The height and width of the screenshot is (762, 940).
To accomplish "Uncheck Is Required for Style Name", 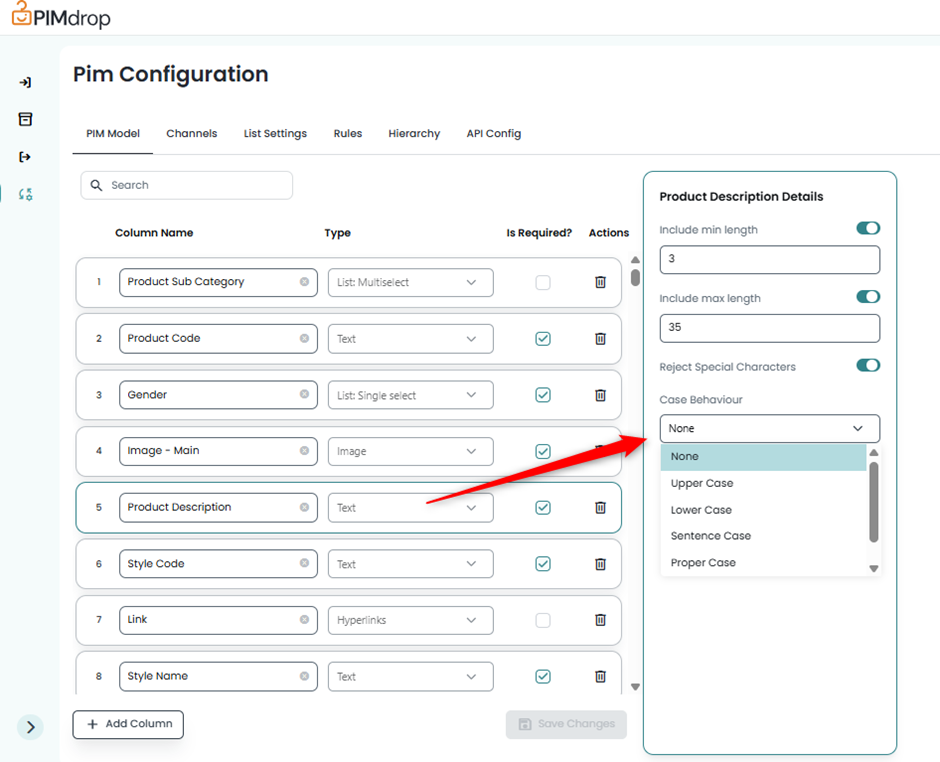I will (543, 677).
